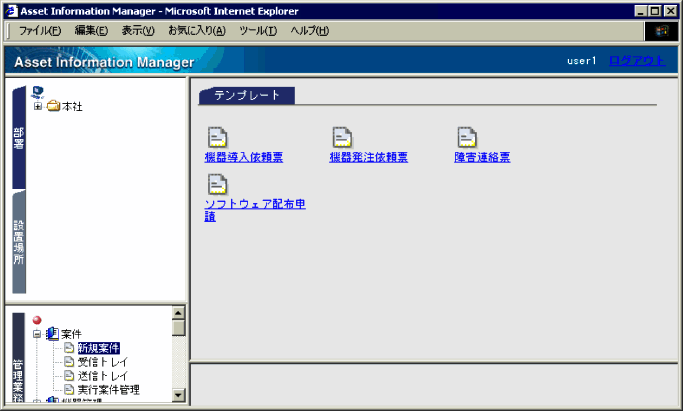Click the 本社 folder icon
683x411 pixels.
(x=53, y=106)
